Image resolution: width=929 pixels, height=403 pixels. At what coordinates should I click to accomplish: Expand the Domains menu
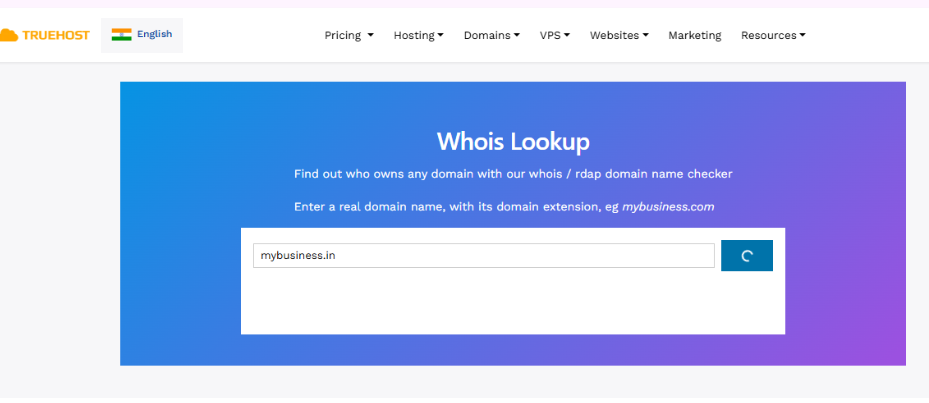(x=492, y=35)
